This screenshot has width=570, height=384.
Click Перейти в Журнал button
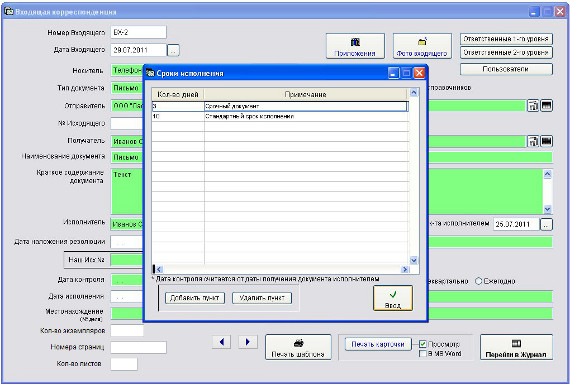coord(516,347)
